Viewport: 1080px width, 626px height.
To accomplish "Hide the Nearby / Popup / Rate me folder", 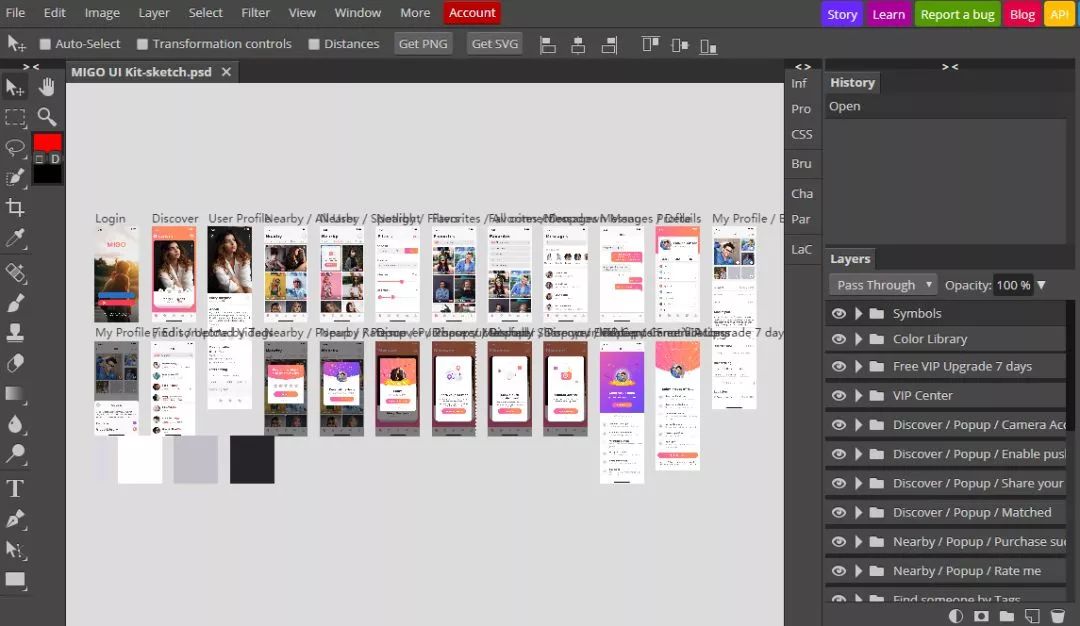I will coord(838,571).
